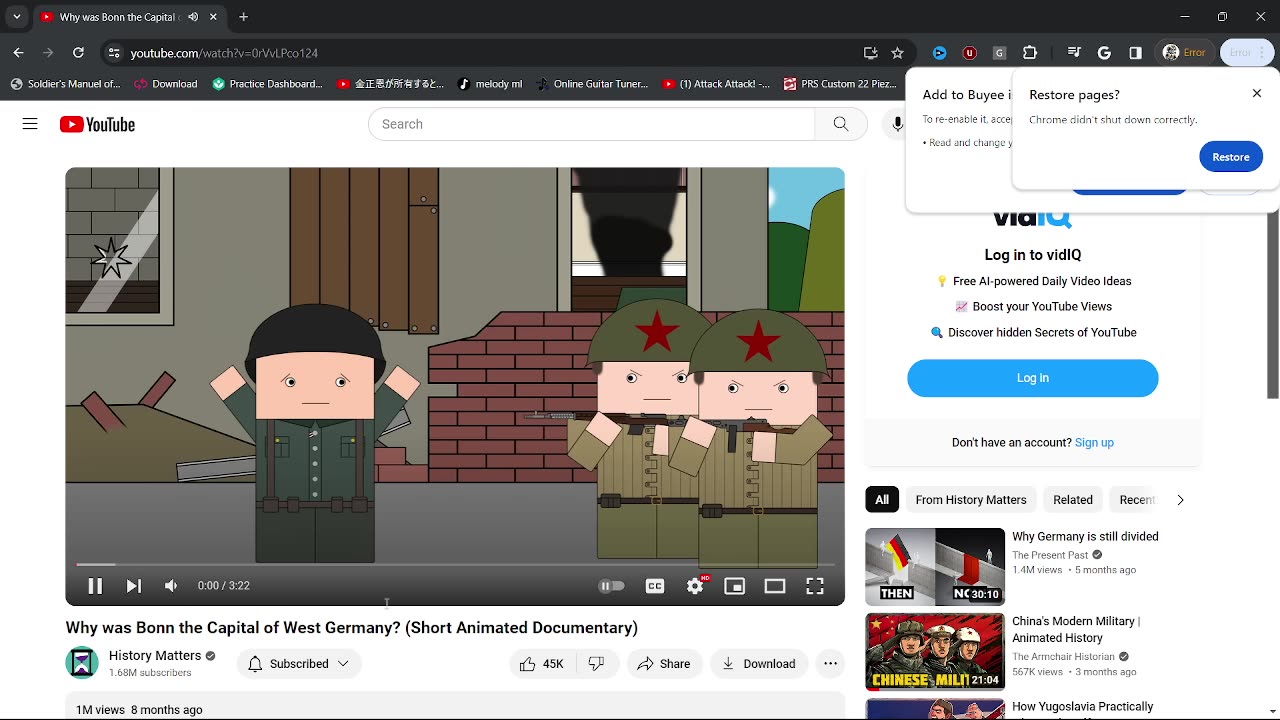The width and height of the screenshot is (1280, 720).
Task: Dislike the video
Action: [597, 664]
